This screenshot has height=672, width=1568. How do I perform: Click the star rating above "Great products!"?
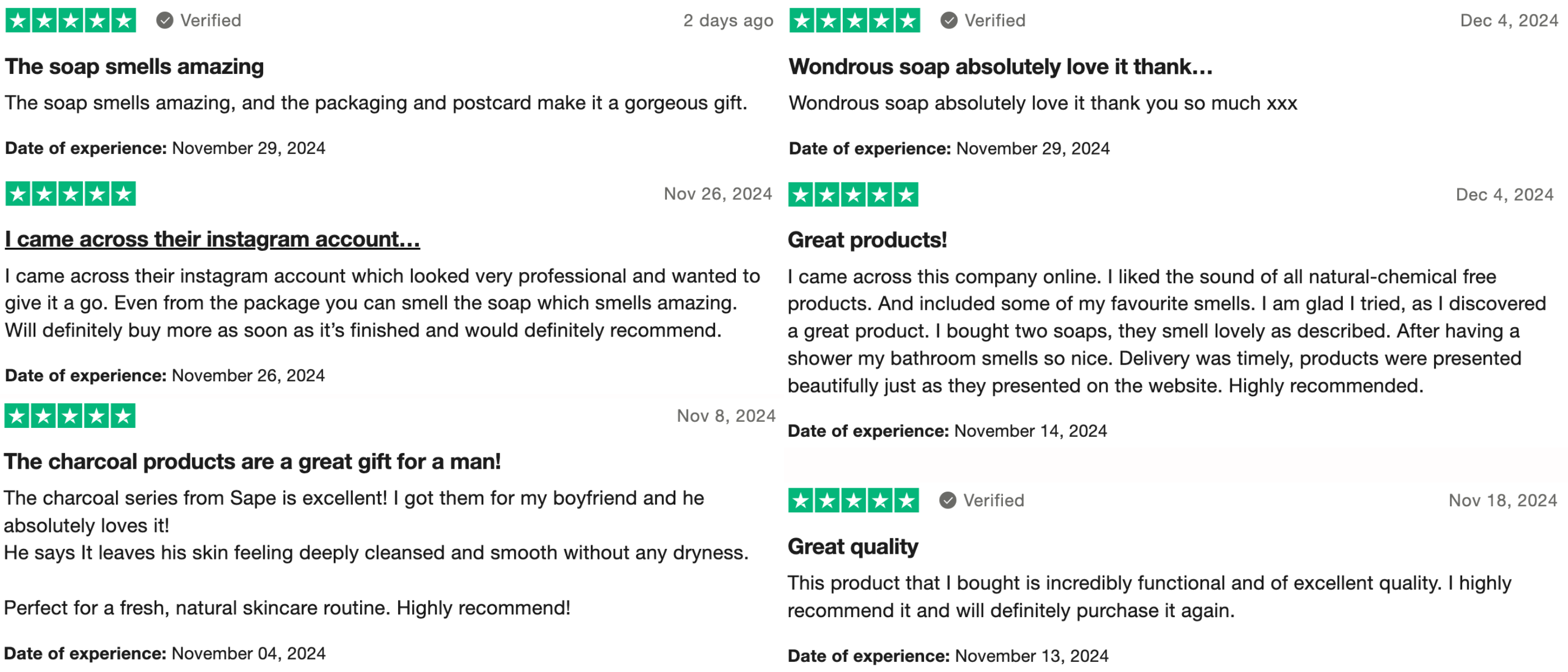tap(853, 195)
